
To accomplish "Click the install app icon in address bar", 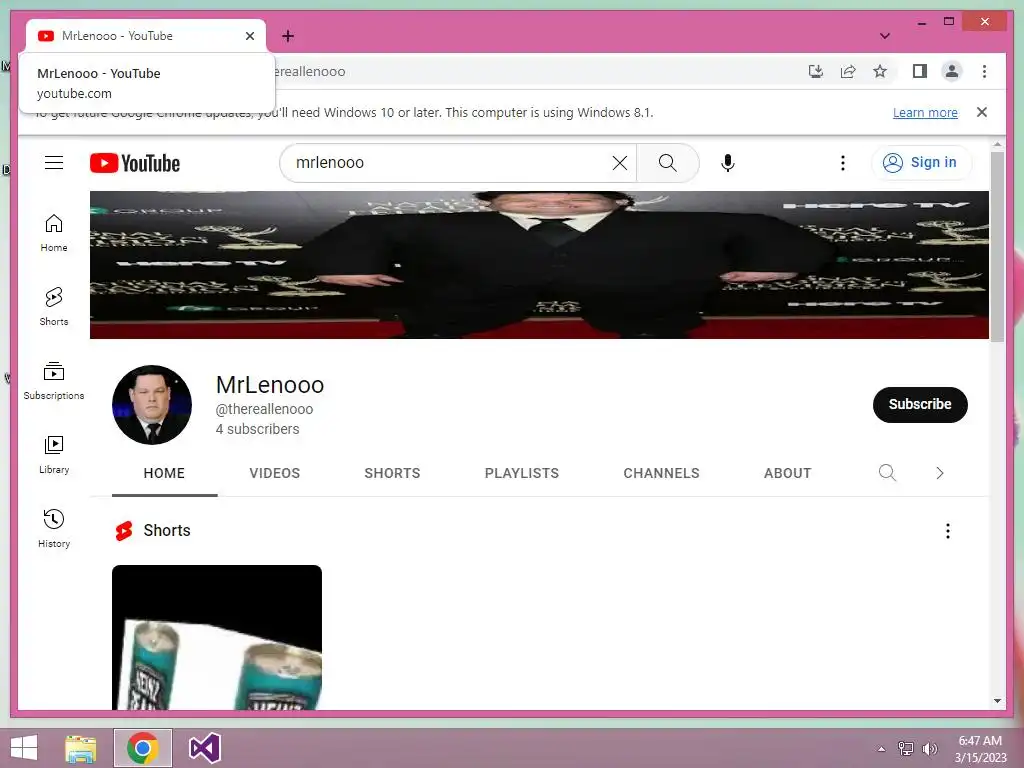I will click(815, 71).
